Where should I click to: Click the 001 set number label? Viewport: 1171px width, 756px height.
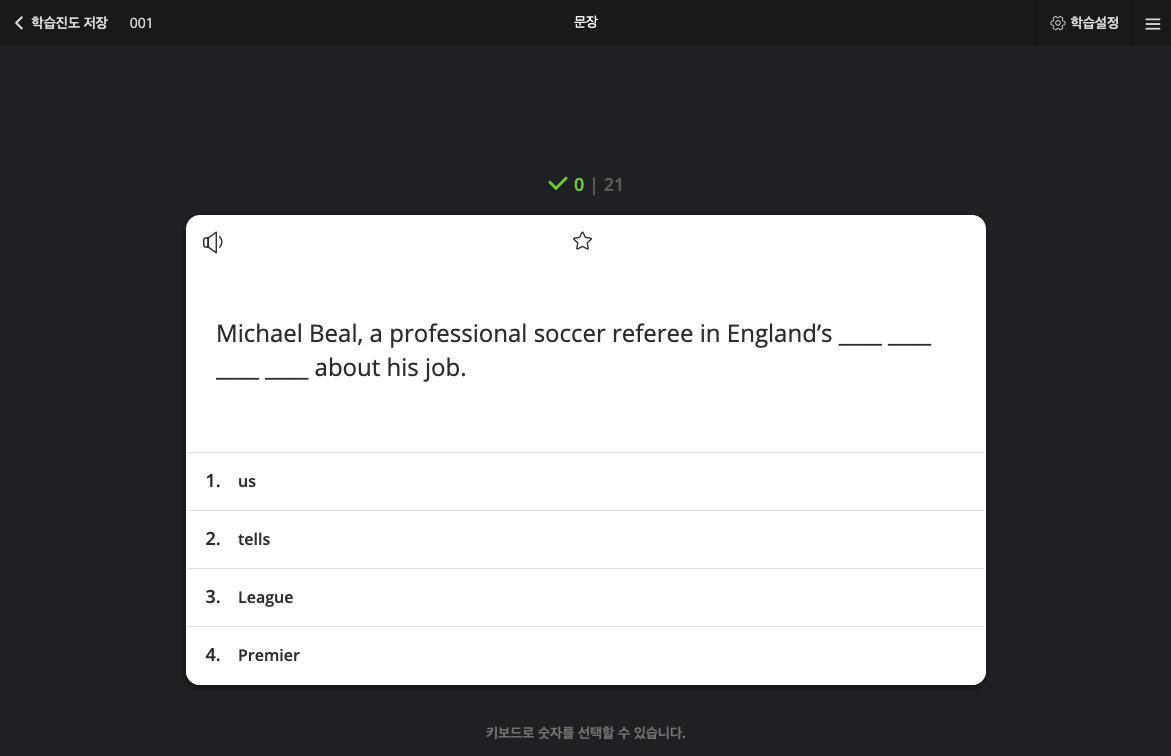click(140, 23)
